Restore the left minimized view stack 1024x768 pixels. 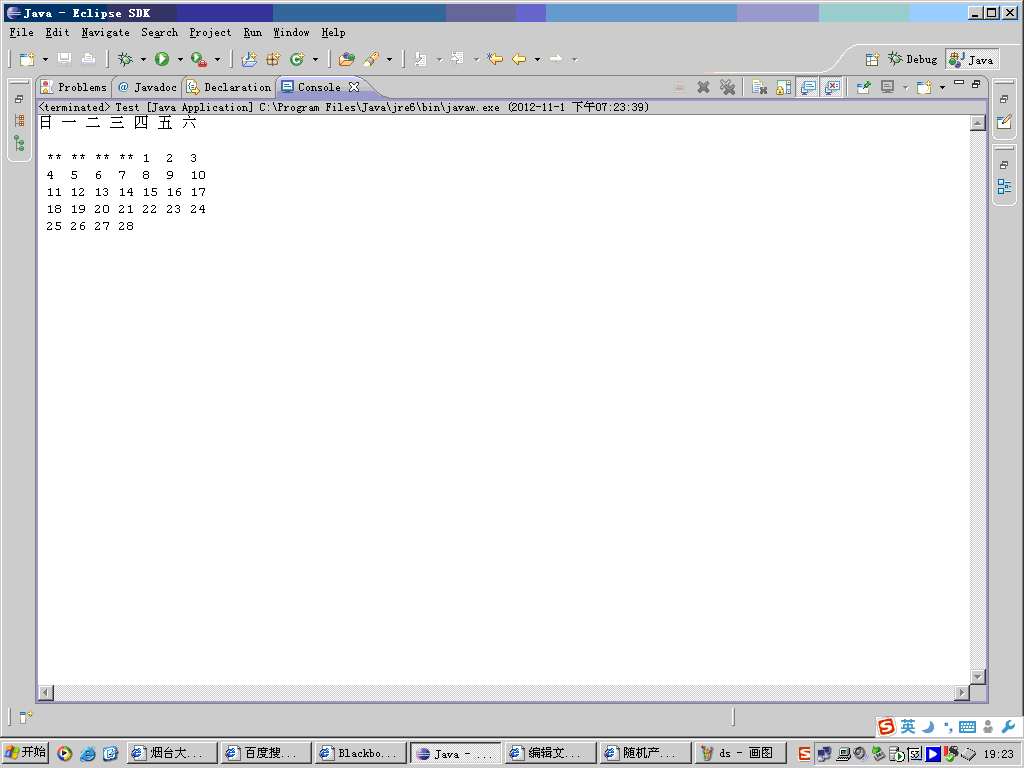(20, 99)
